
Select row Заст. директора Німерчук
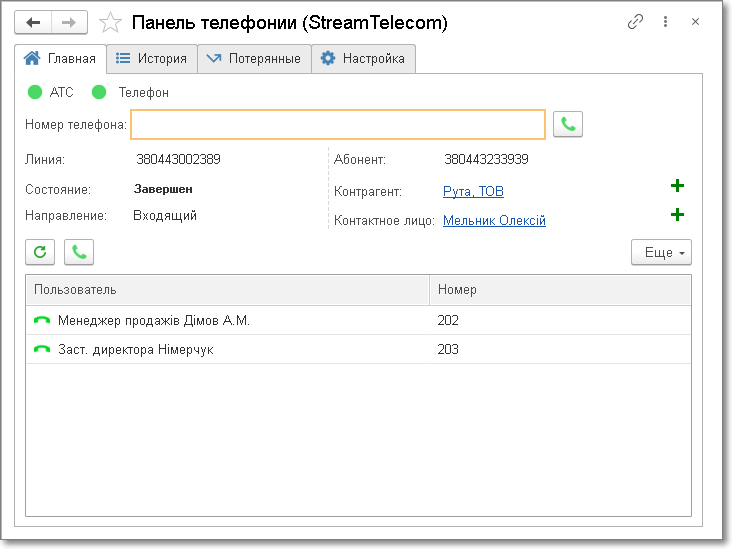(x=135, y=350)
